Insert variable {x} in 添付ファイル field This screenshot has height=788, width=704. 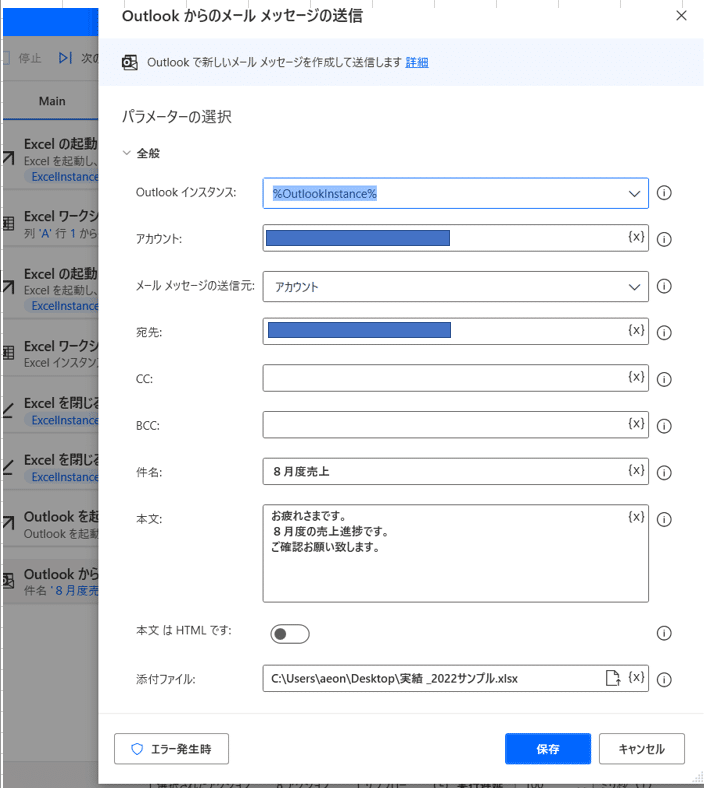(x=636, y=677)
